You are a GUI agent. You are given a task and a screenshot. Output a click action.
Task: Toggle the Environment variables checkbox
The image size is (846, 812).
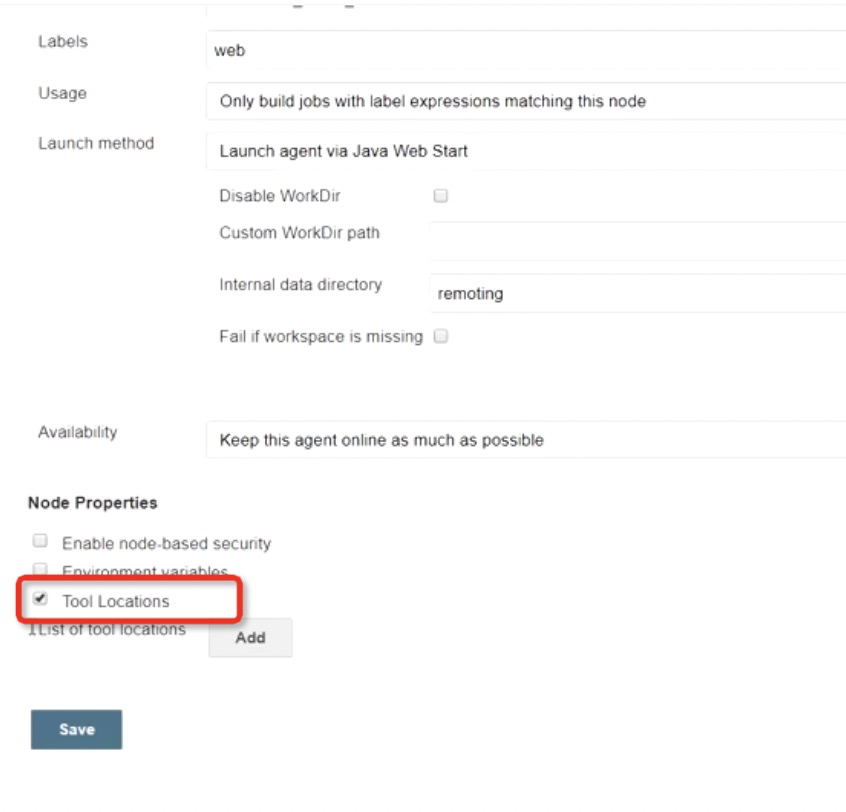(x=41, y=569)
